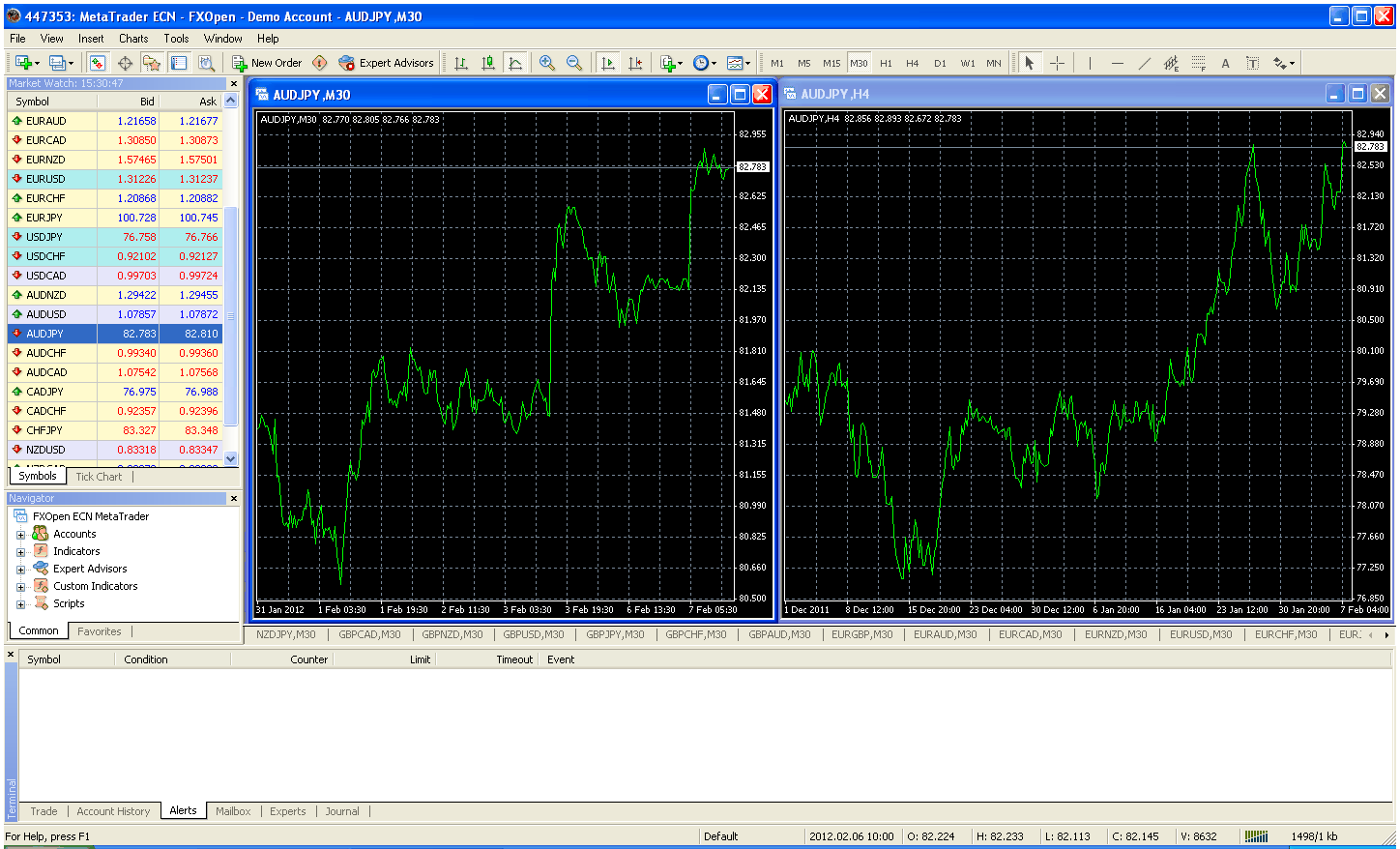This screenshot has width=1400, height=849.
Task: Open the Templates dropdown icon
Action: 739,63
